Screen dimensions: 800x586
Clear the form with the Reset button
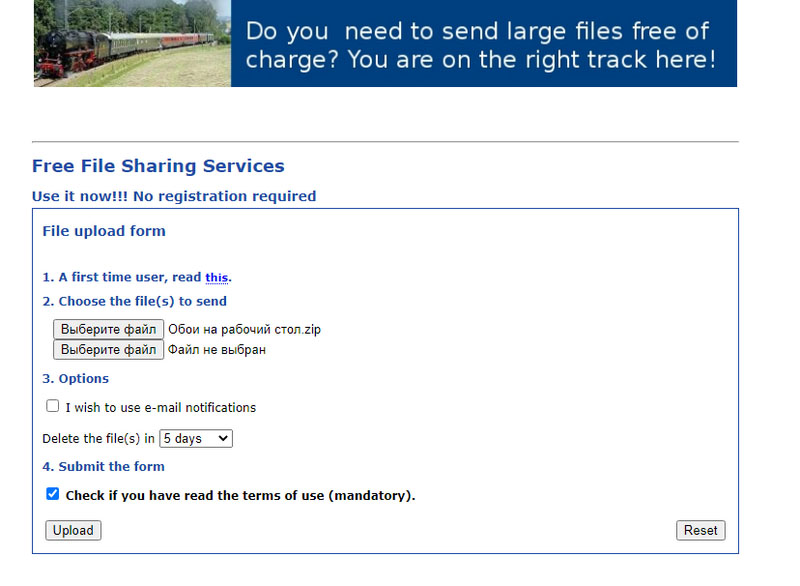[701, 530]
